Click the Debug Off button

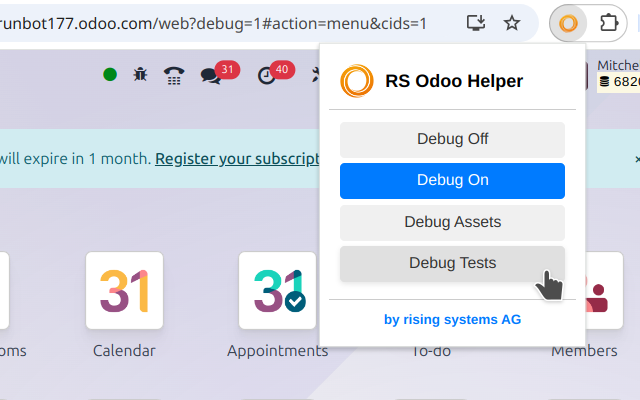click(x=452, y=140)
